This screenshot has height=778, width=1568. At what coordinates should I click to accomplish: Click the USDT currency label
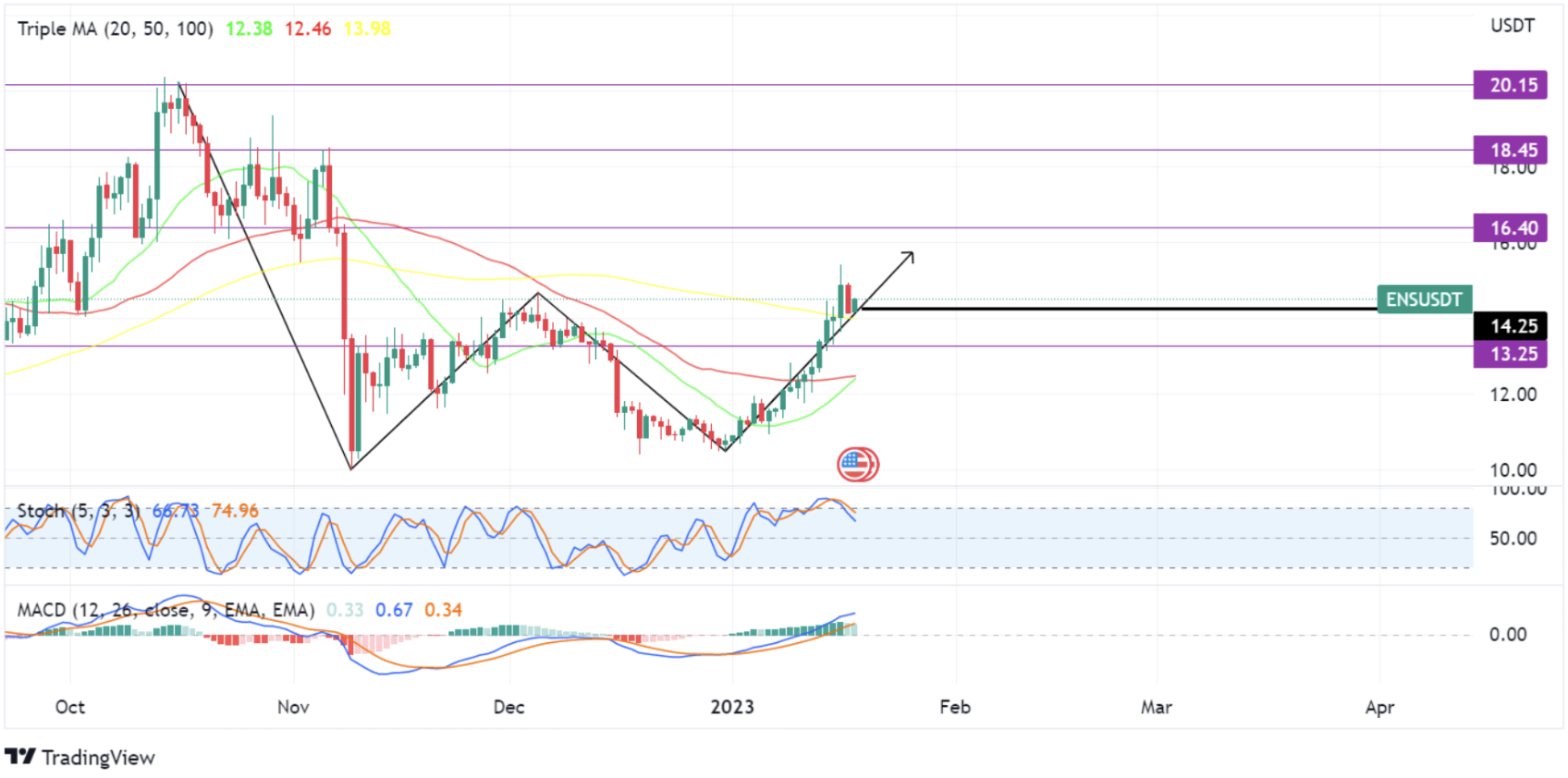(x=1513, y=26)
